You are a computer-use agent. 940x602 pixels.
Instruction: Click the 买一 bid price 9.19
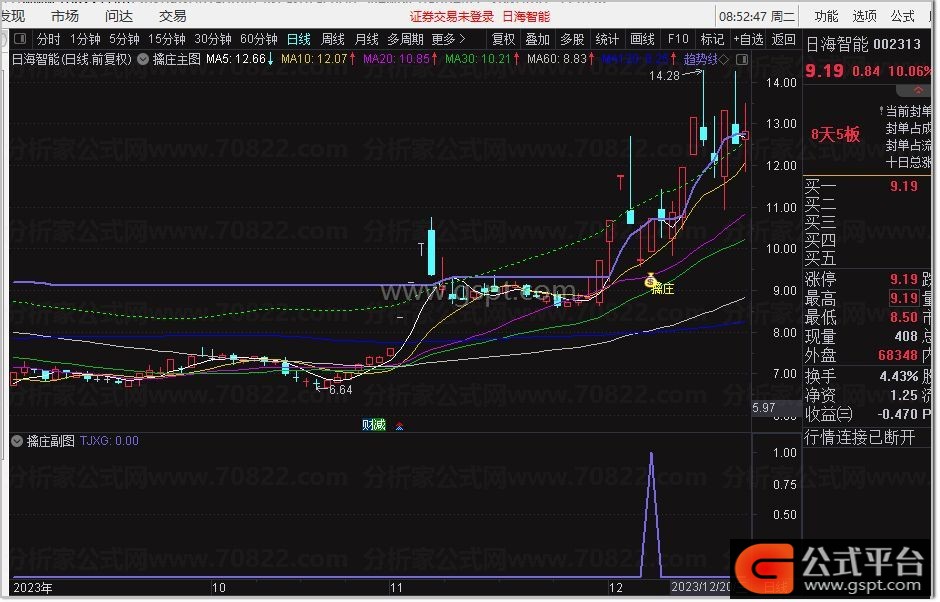pos(904,187)
